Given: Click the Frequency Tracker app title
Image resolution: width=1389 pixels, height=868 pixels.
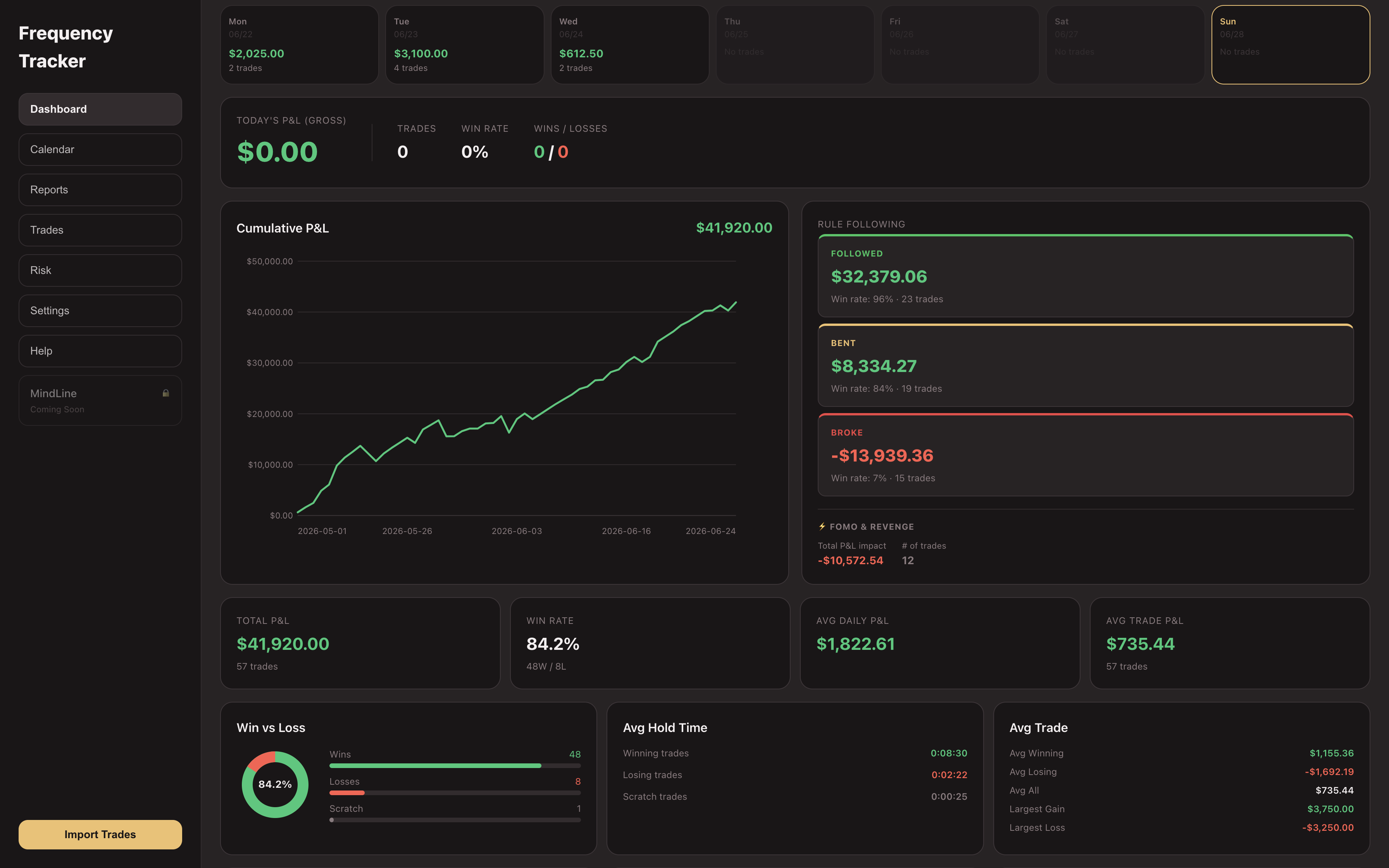Looking at the screenshot, I should (65, 47).
